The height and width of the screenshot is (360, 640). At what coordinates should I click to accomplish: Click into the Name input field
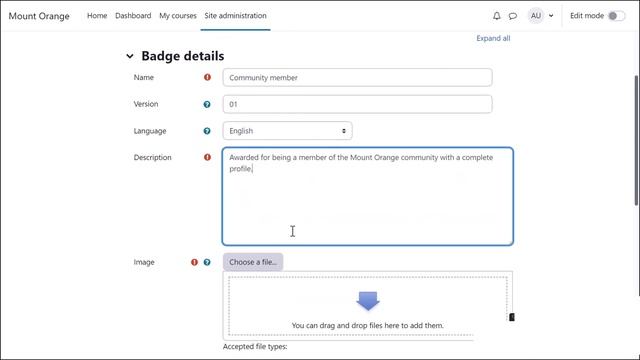[x=358, y=77]
